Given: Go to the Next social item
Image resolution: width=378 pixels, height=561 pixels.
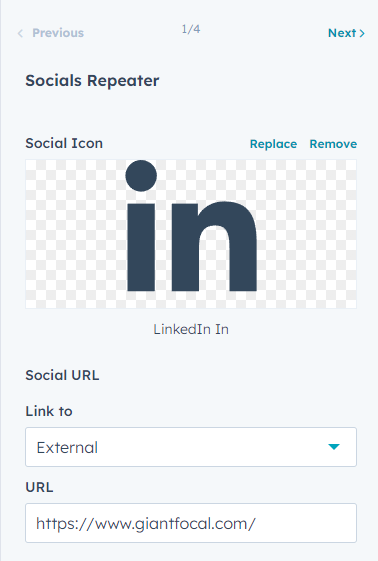Looking at the screenshot, I should (x=346, y=33).
